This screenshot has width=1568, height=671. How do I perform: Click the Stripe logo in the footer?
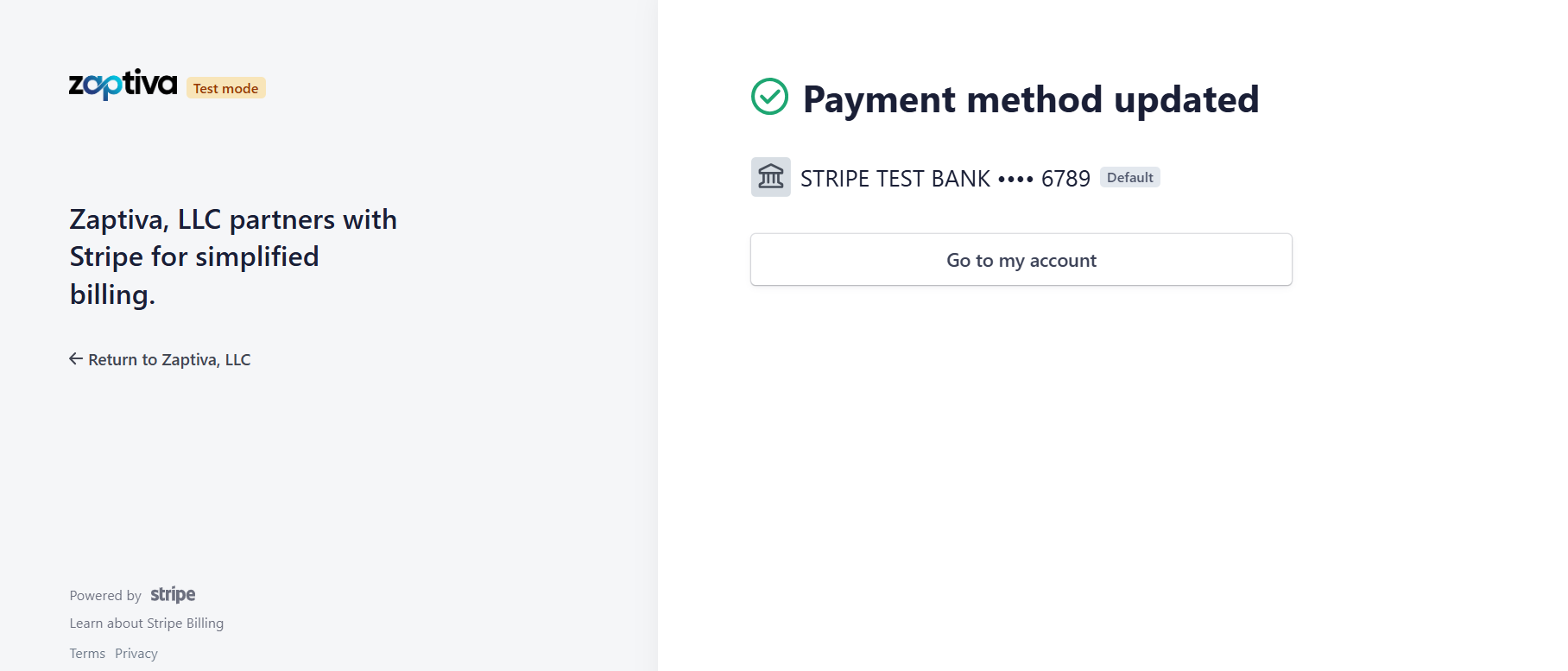(x=173, y=595)
